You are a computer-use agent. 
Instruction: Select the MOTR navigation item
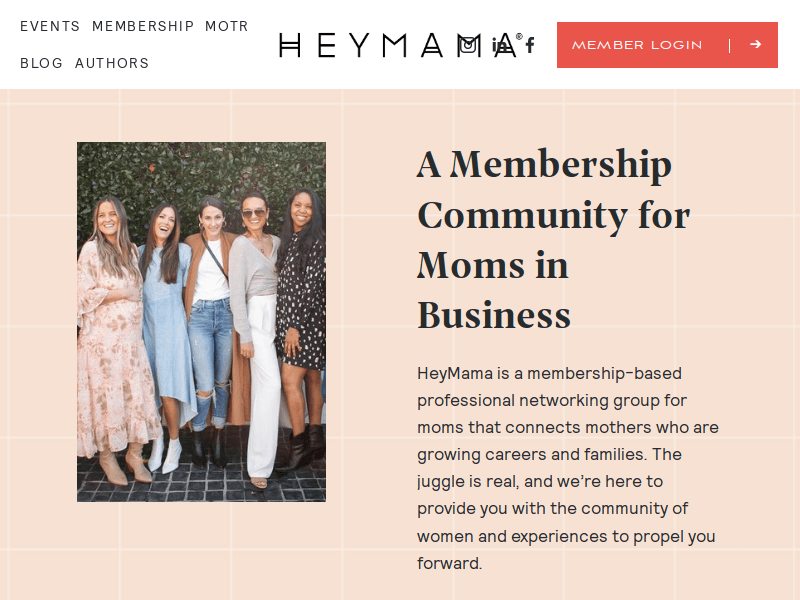coord(227,26)
